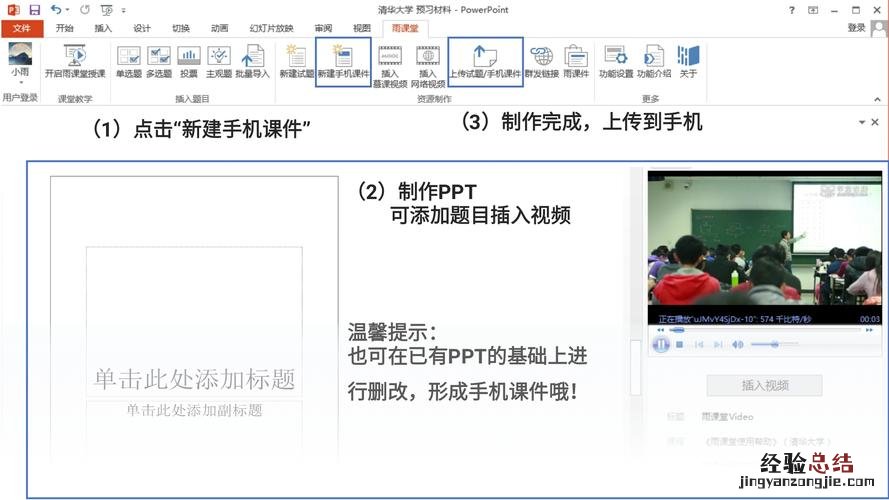This screenshot has height=500, width=889.
Task: Insert a 单选题 single-choice question
Action: [x=128, y=61]
